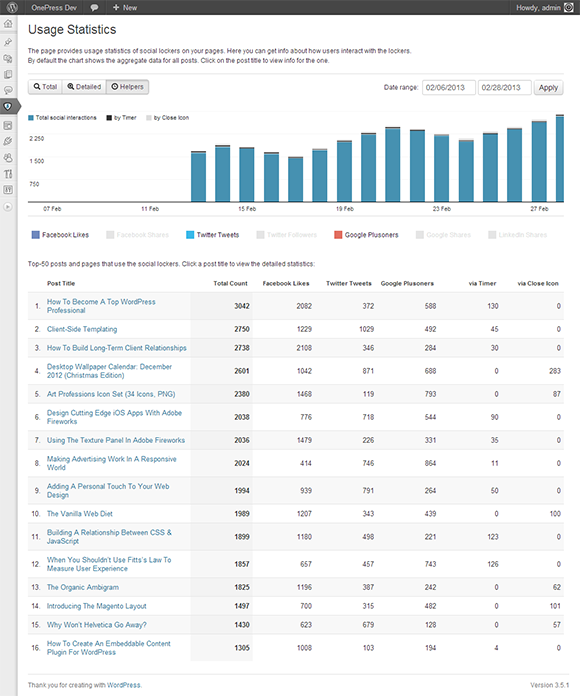This screenshot has width=580, height=696.
Task: Open Introducing The Magento Layout post
Action: 97,606
